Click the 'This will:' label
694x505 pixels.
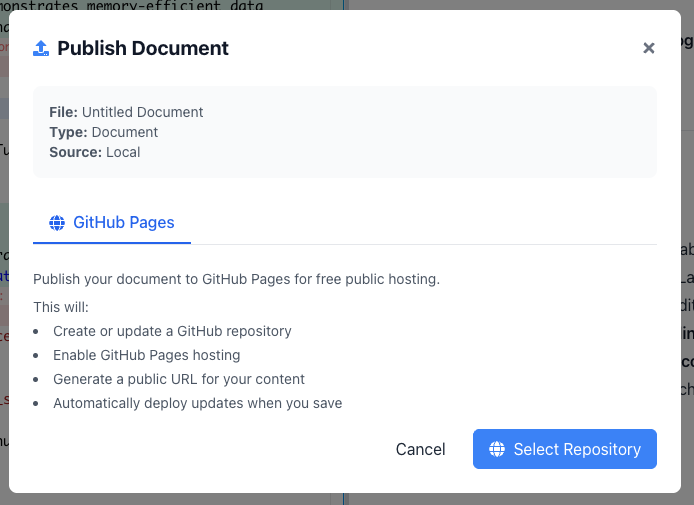click(x=61, y=307)
